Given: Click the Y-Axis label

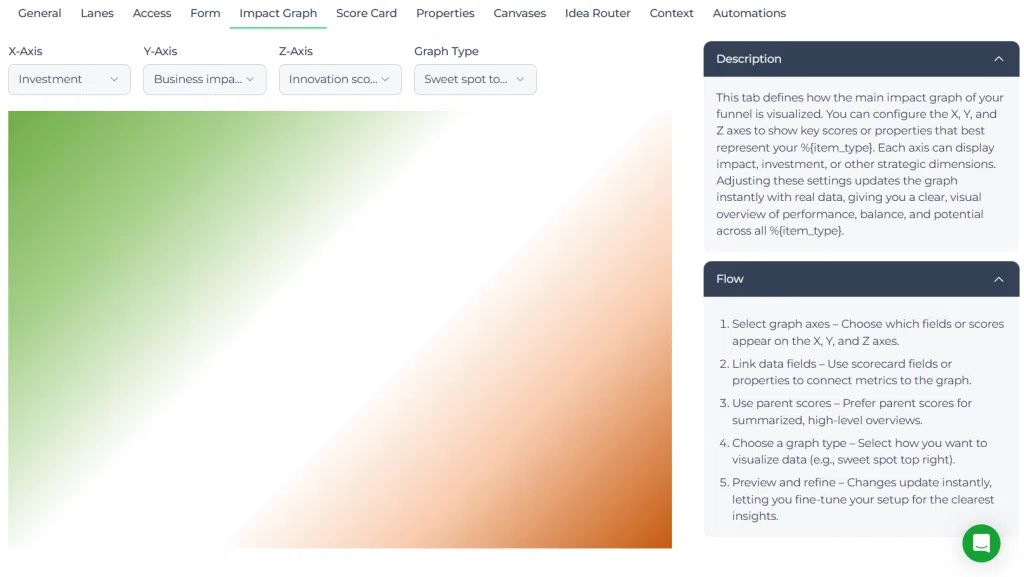Looking at the screenshot, I should click(161, 51).
